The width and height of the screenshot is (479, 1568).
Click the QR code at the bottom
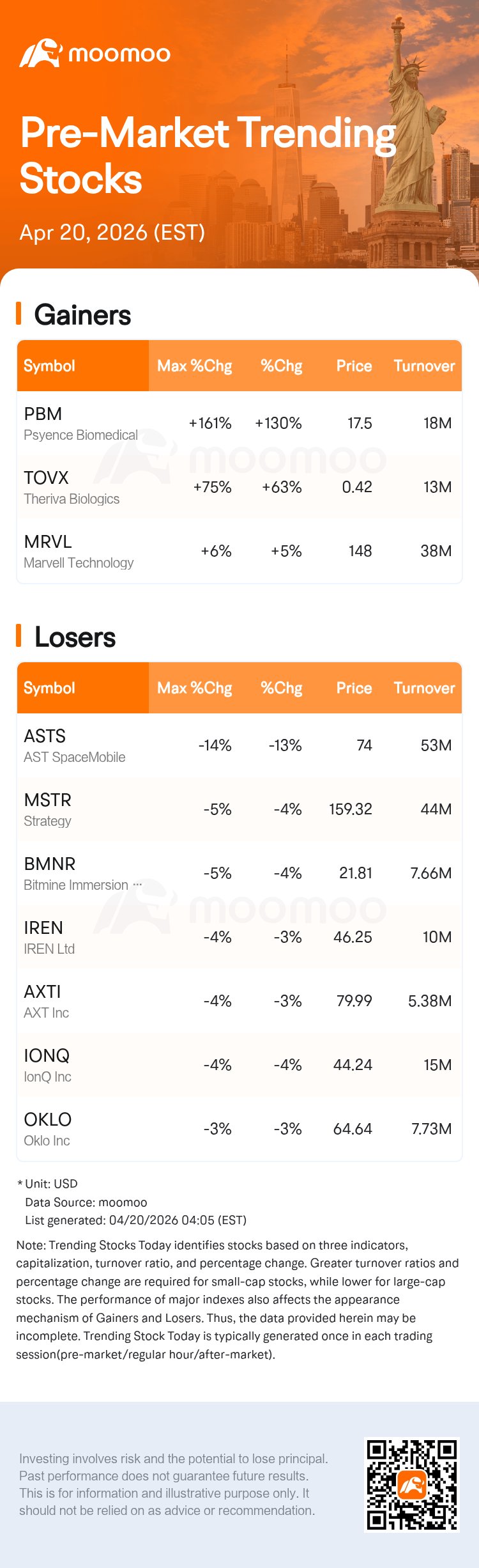coord(411,1484)
